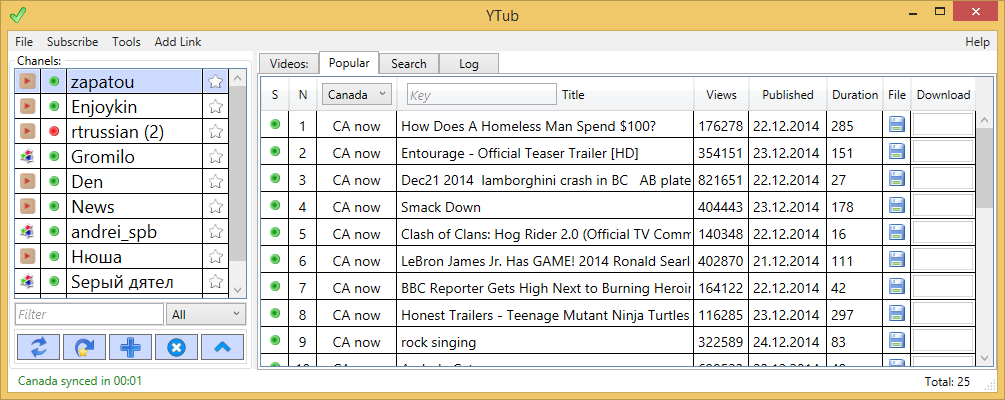1005x400 pixels.
Task: Click the sync channels refresh button
Action: pos(38,347)
